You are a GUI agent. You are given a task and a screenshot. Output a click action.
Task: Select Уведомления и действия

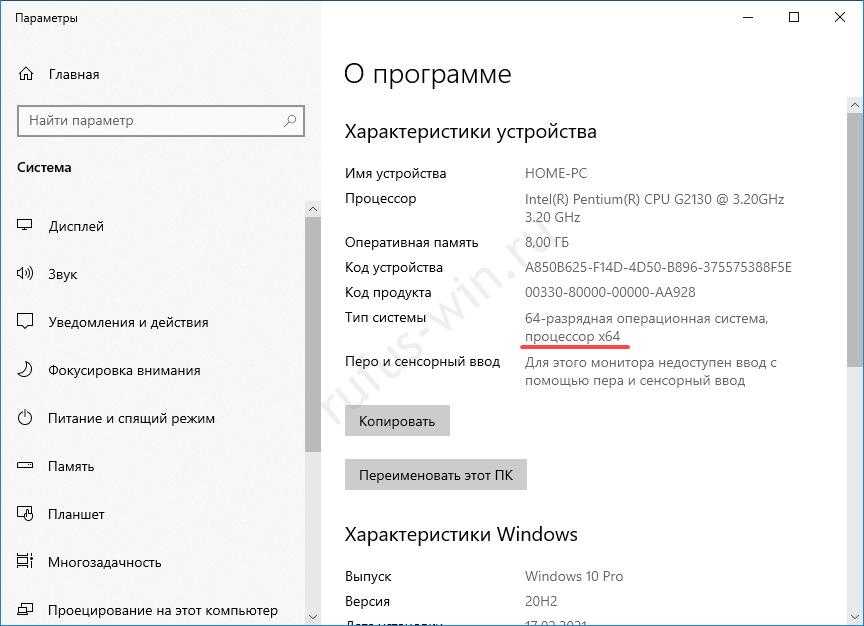(x=128, y=322)
